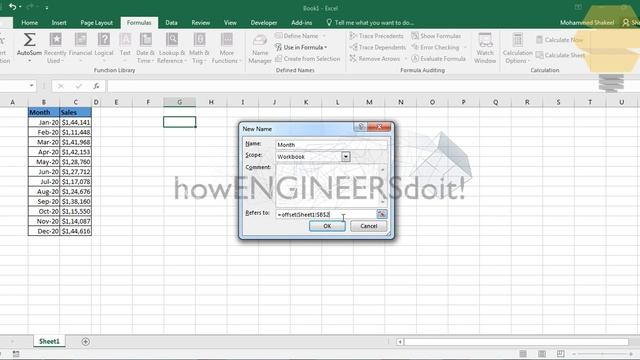Select the Sheet1 tab
Viewport: 640px width, 360px height.
pos(49,341)
